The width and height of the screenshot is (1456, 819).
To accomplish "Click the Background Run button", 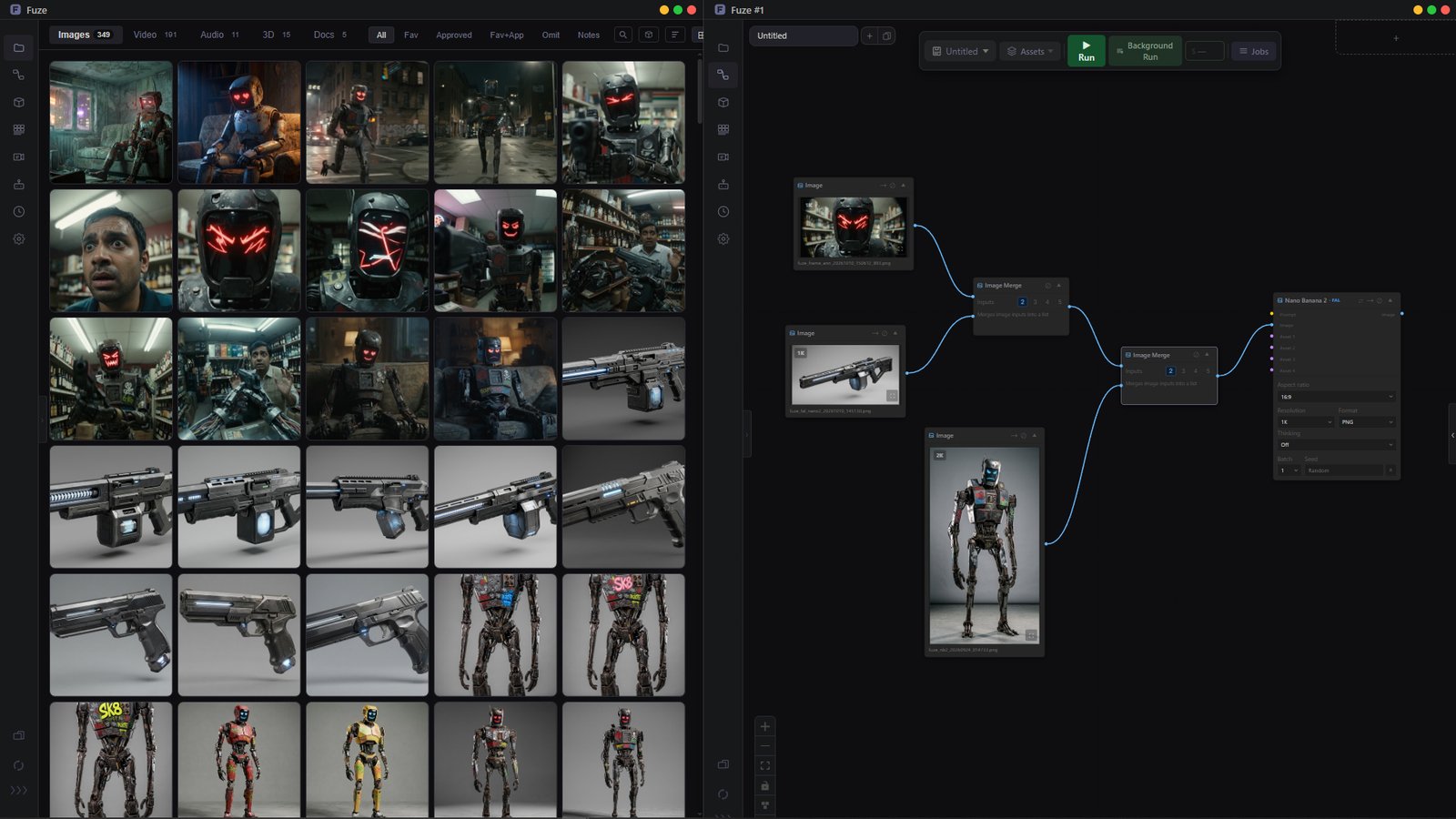I will [x=1143, y=51].
